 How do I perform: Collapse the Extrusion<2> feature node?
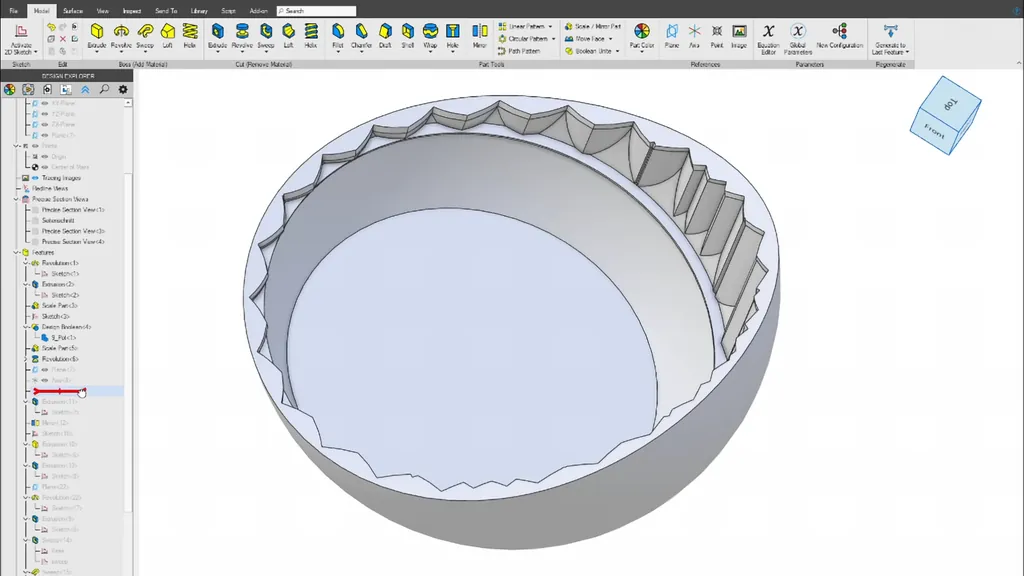coord(26,284)
